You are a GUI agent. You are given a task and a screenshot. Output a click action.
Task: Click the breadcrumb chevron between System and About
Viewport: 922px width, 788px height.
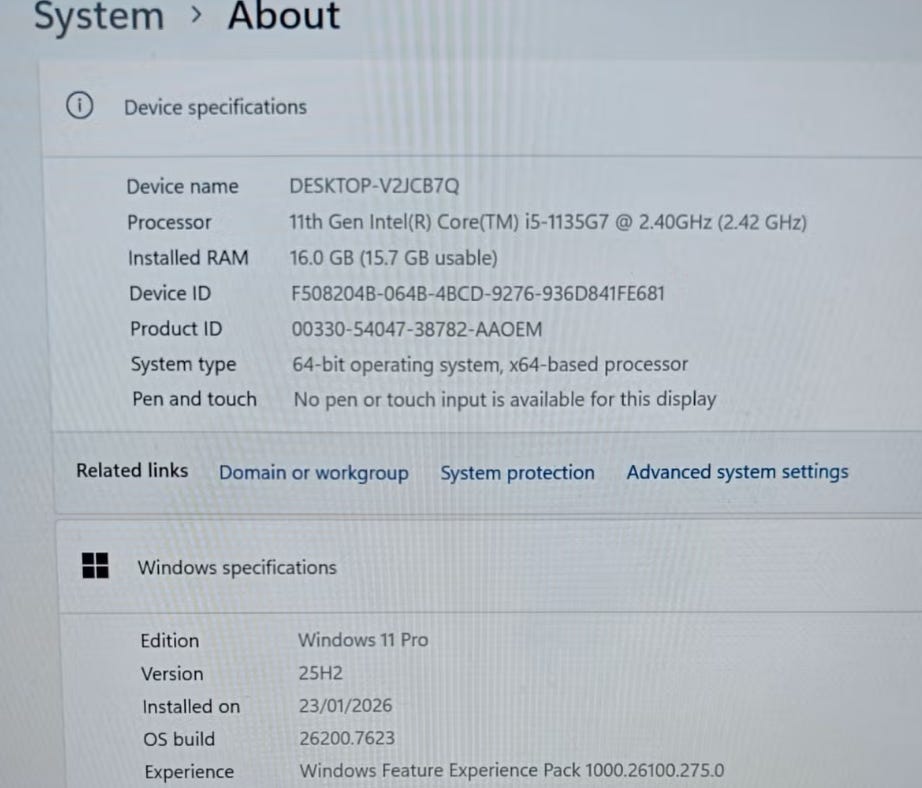pyautogui.click(x=196, y=15)
